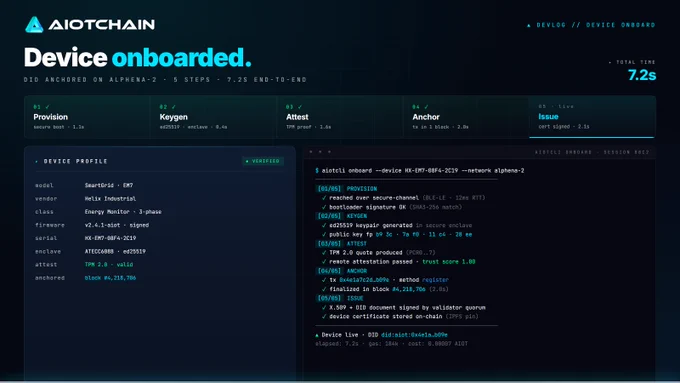Click the aiotcli onboard command line
The image size is (680, 383).
420,171
